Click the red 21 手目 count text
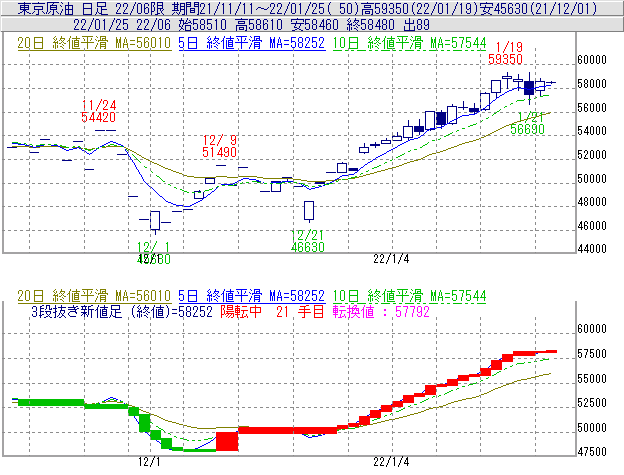The image size is (624, 475). [300, 311]
